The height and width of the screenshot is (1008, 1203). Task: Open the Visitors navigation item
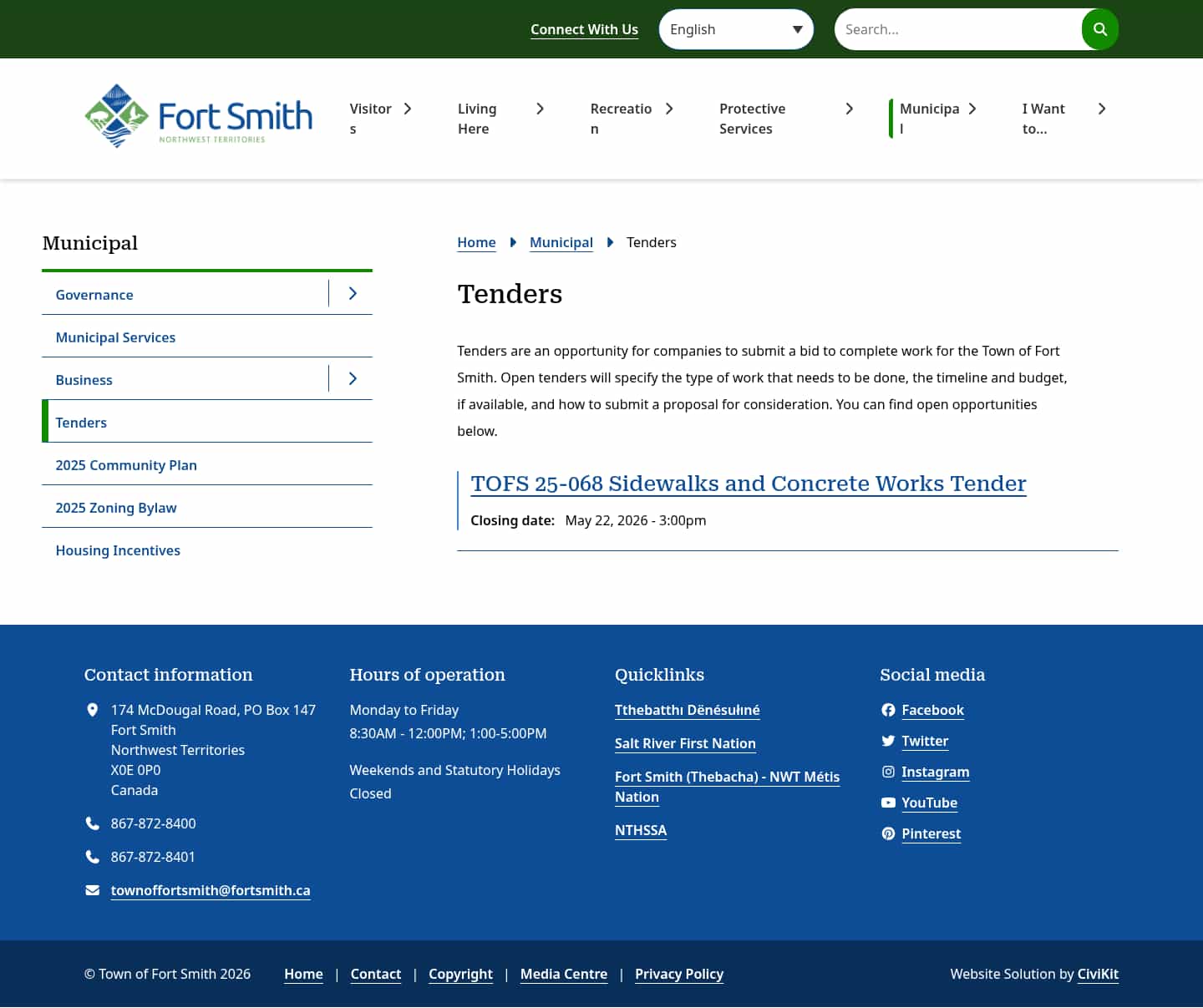370,119
